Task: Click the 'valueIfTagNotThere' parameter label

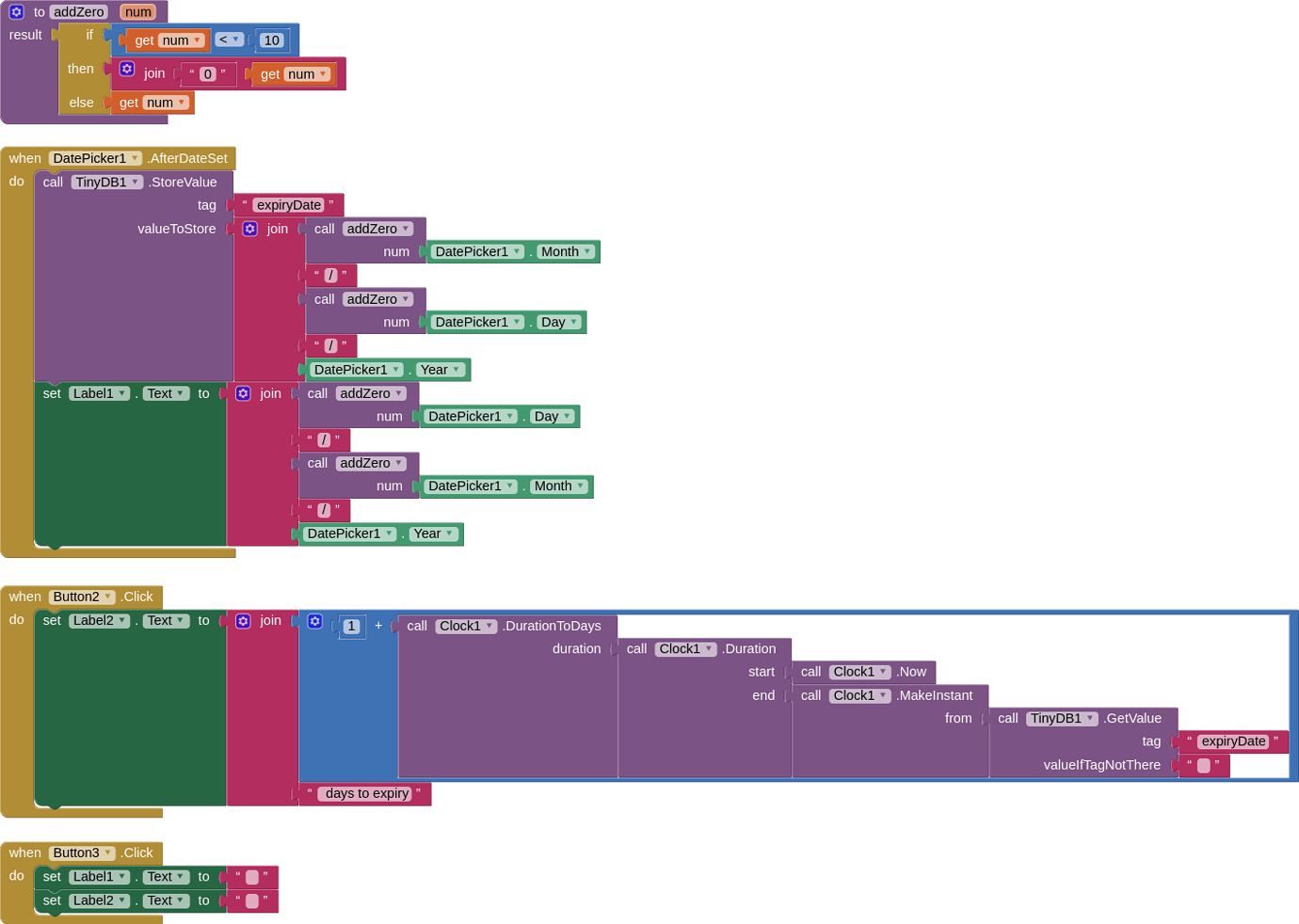Action: tap(1102, 766)
